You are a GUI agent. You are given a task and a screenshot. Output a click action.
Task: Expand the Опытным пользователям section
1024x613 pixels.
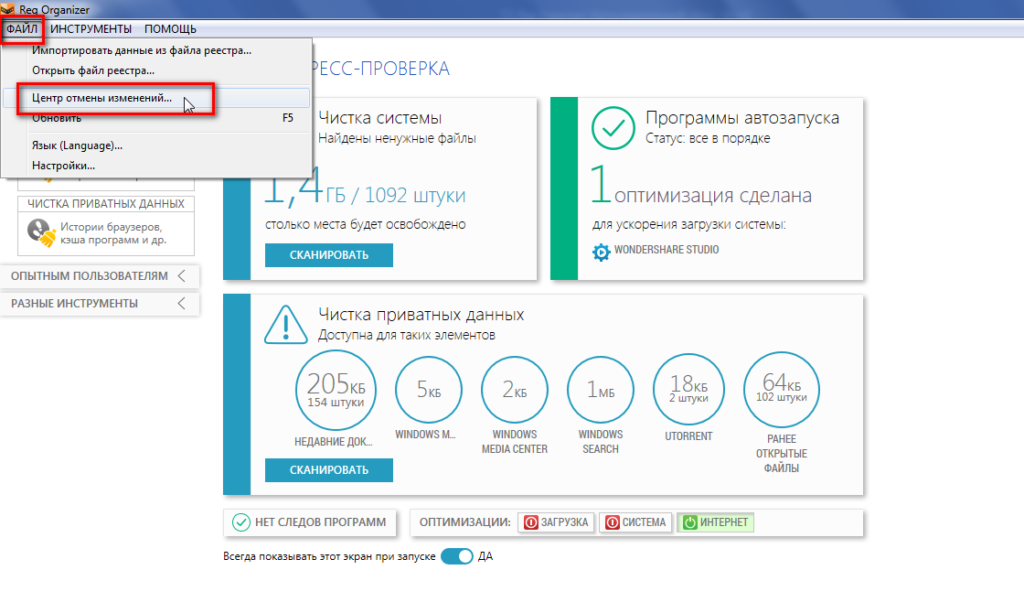[98, 276]
